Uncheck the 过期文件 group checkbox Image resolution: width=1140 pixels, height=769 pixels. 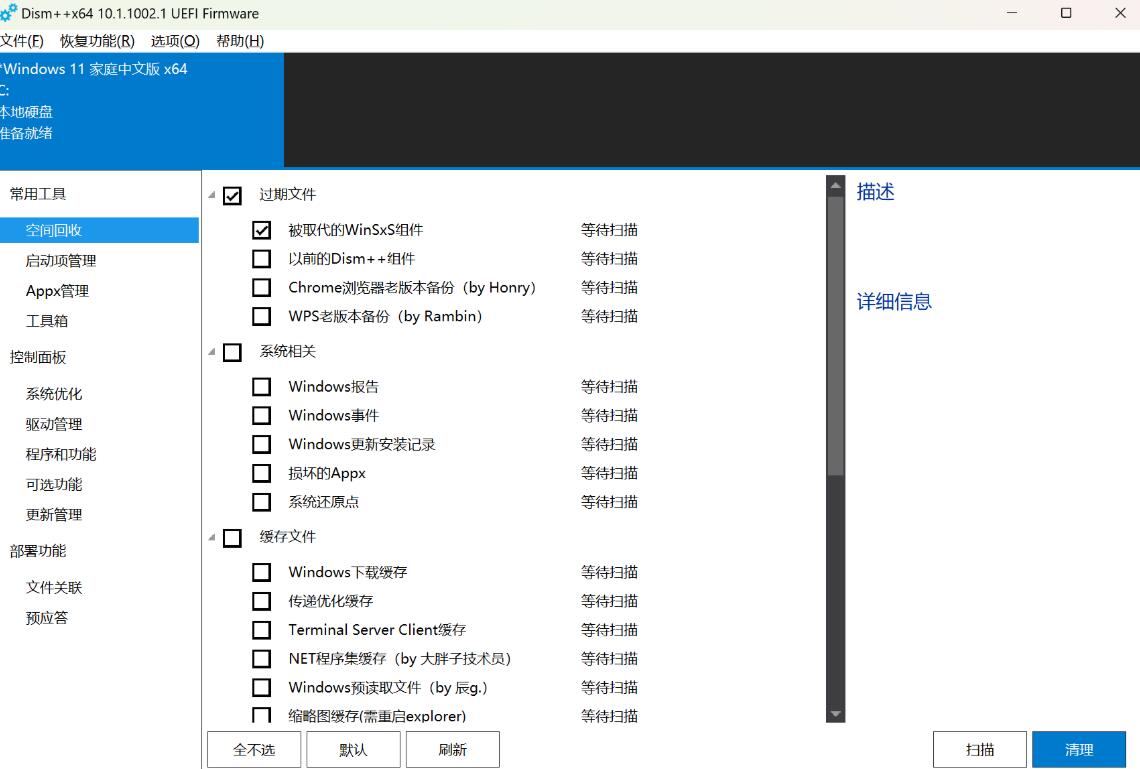pyautogui.click(x=232, y=196)
